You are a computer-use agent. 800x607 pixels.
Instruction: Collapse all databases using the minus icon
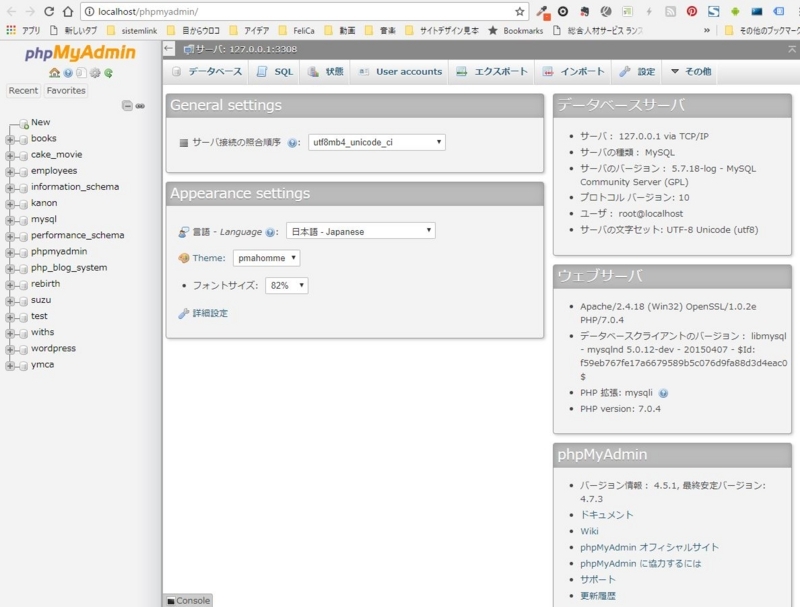click(128, 106)
